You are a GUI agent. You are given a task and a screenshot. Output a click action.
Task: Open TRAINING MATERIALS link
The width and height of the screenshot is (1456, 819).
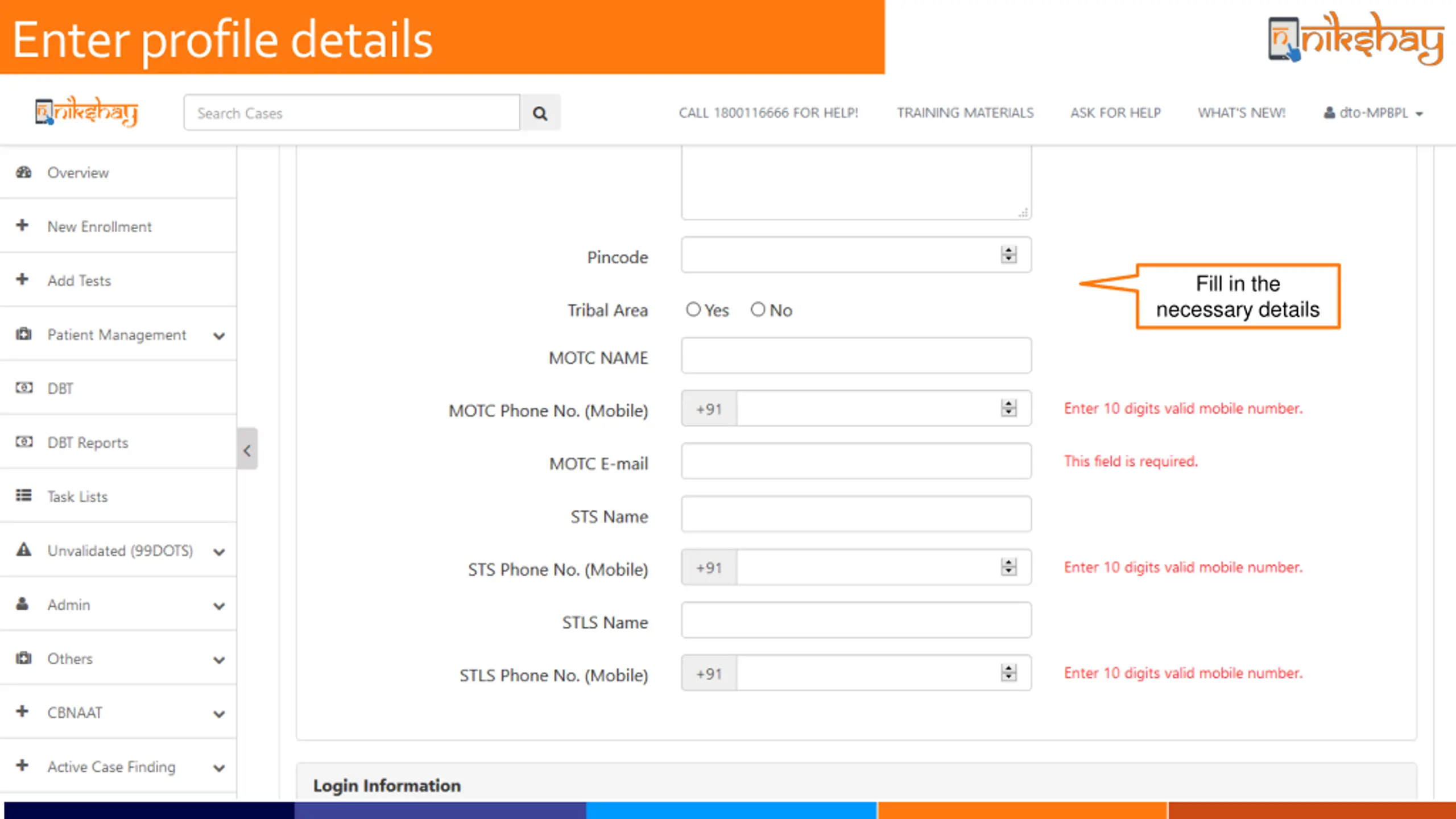tap(965, 113)
